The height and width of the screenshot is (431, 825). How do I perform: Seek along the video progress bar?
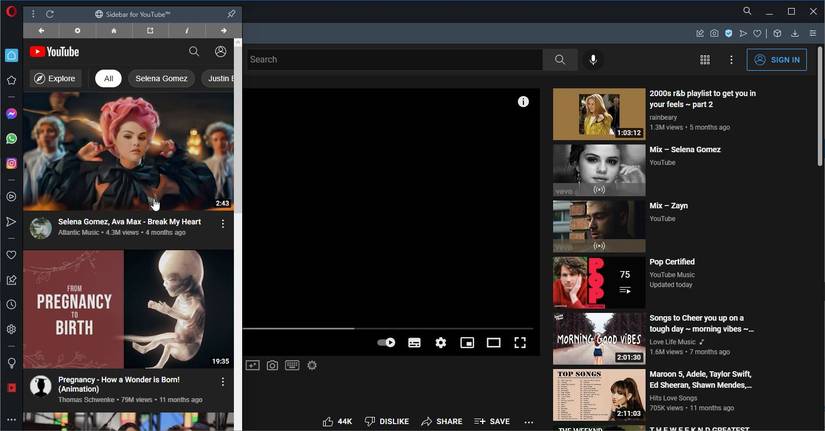[x=388, y=328]
